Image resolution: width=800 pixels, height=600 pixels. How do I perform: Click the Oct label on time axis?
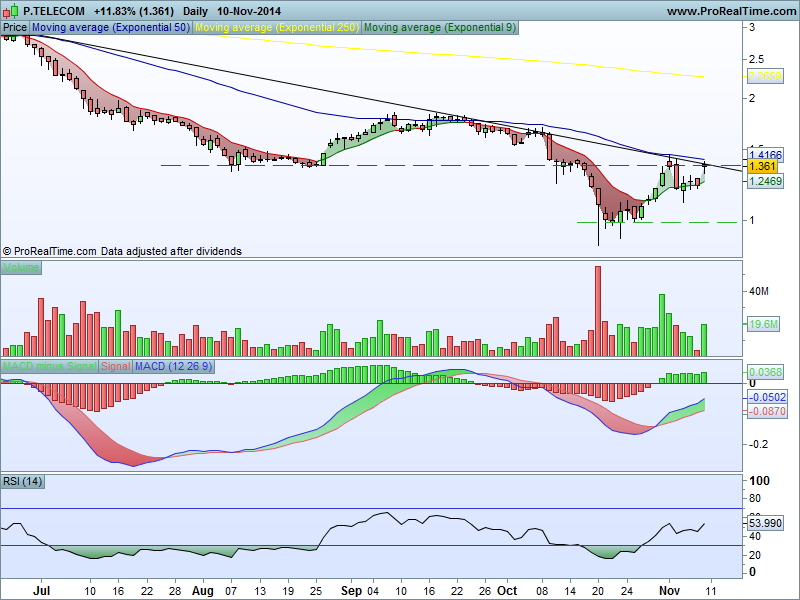pos(507,591)
